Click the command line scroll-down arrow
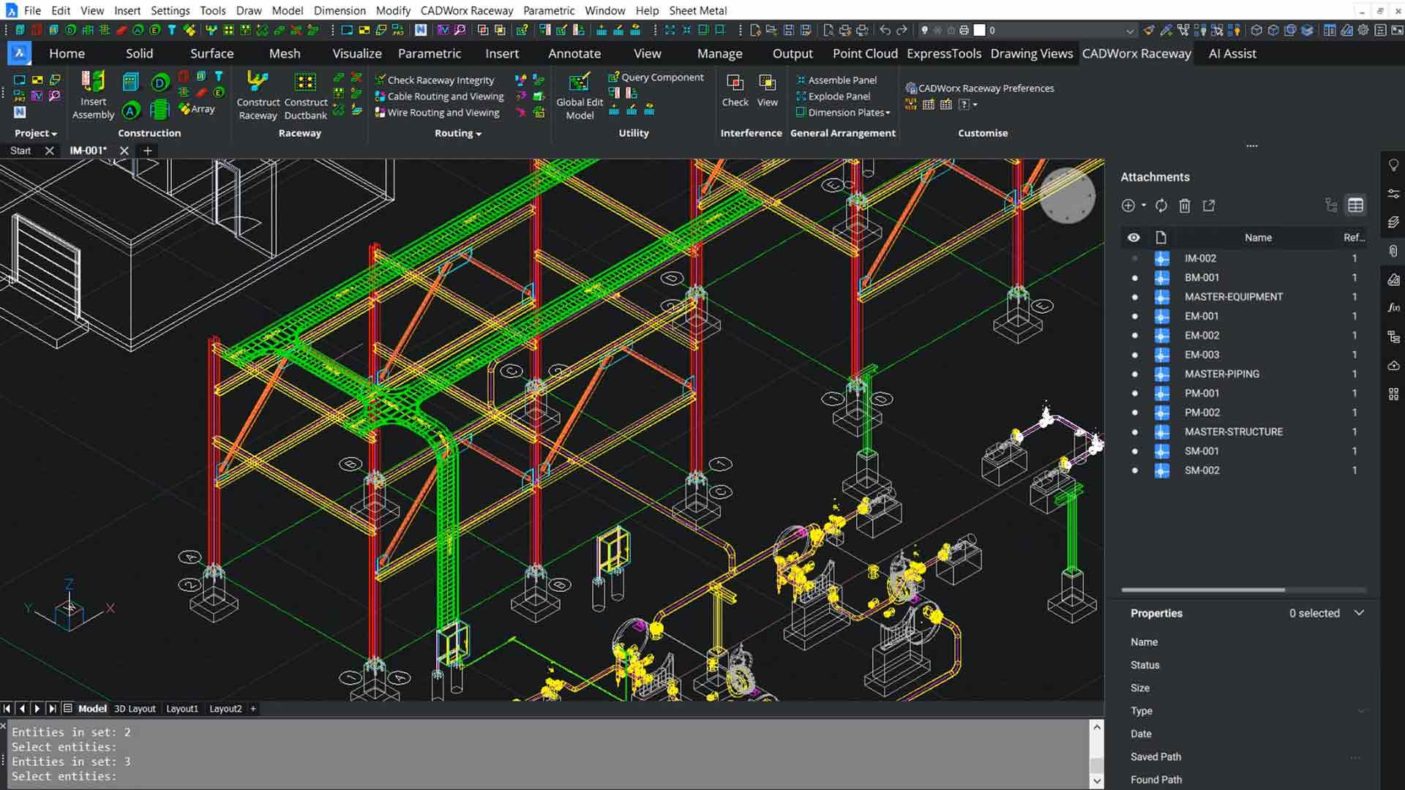Image resolution: width=1405 pixels, height=790 pixels. tap(1096, 780)
